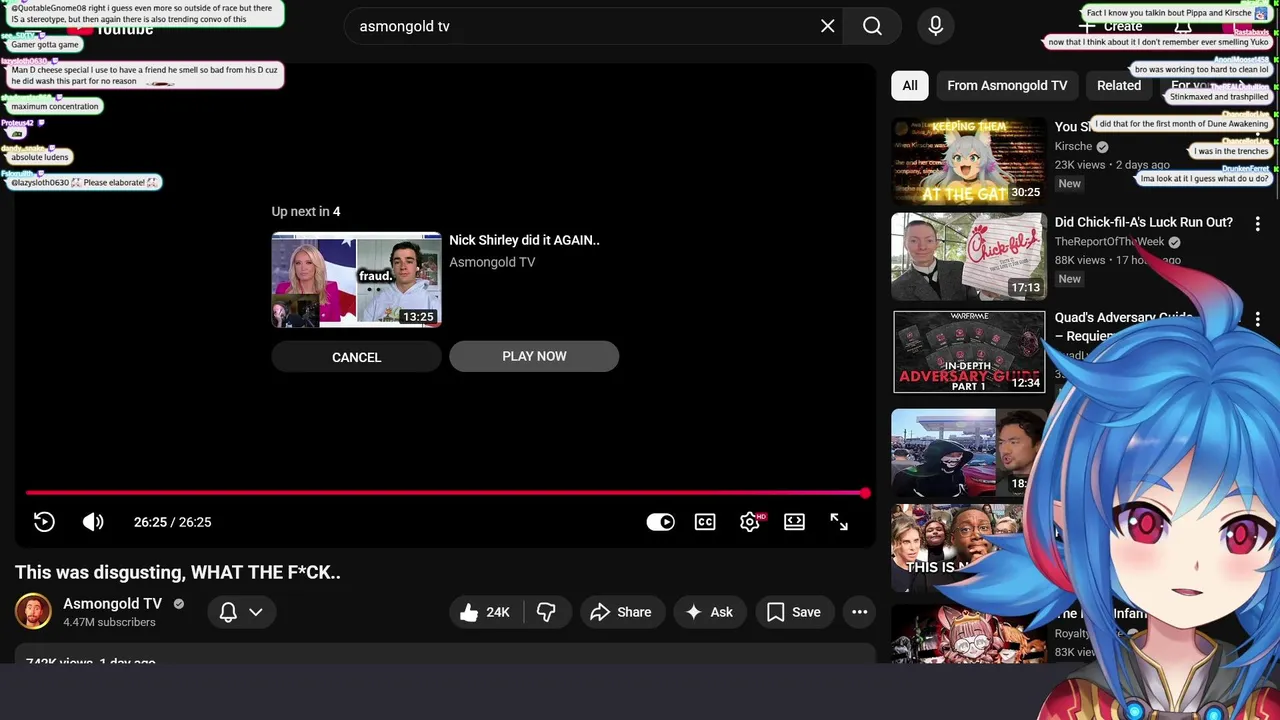This screenshot has width=1280, height=720.
Task: Clear the search box with the X icon
Action: tap(827, 26)
